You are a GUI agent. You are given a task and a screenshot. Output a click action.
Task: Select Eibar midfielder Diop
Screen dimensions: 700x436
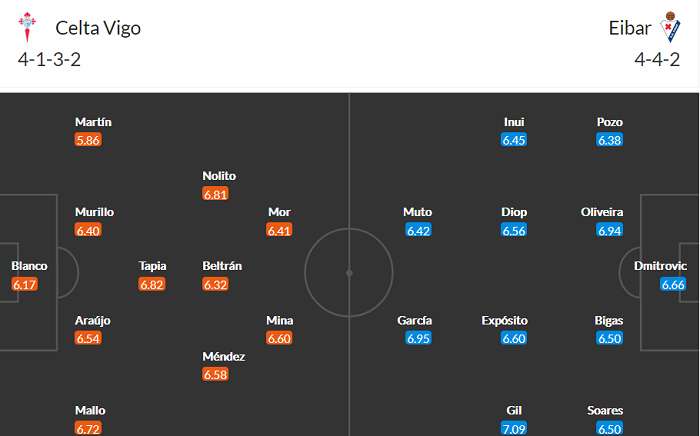tap(514, 212)
